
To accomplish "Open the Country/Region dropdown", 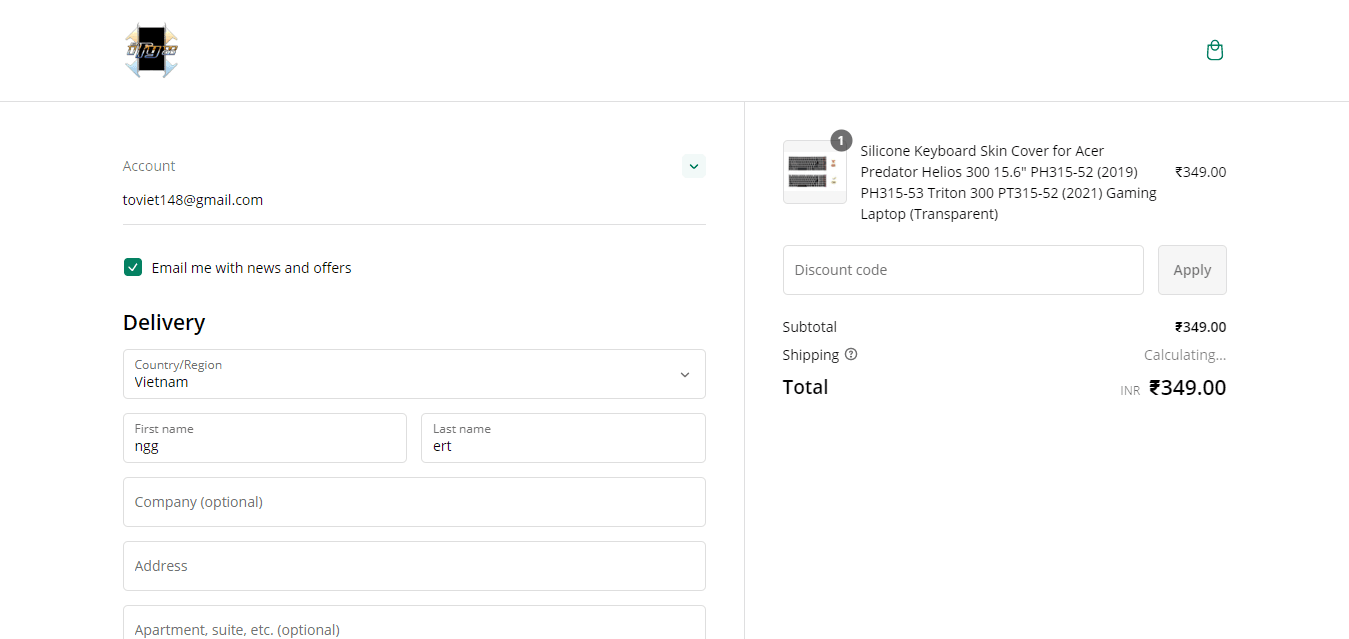I will point(414,374).
